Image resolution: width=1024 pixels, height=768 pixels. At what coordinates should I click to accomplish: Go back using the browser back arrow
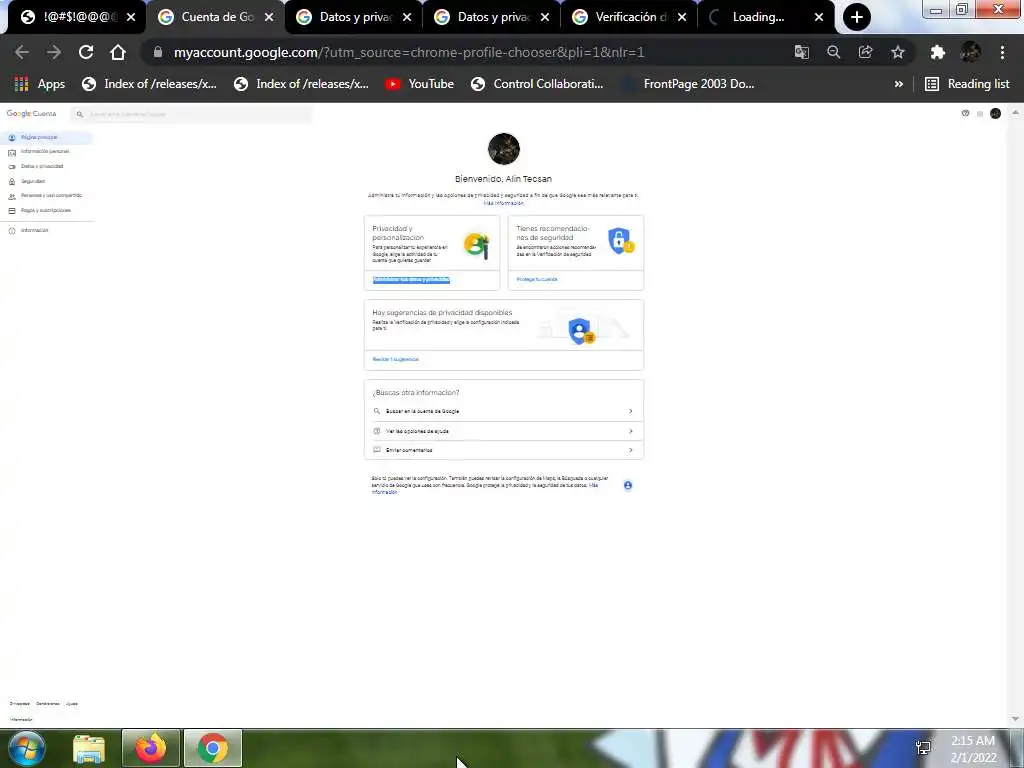point(22,52)
